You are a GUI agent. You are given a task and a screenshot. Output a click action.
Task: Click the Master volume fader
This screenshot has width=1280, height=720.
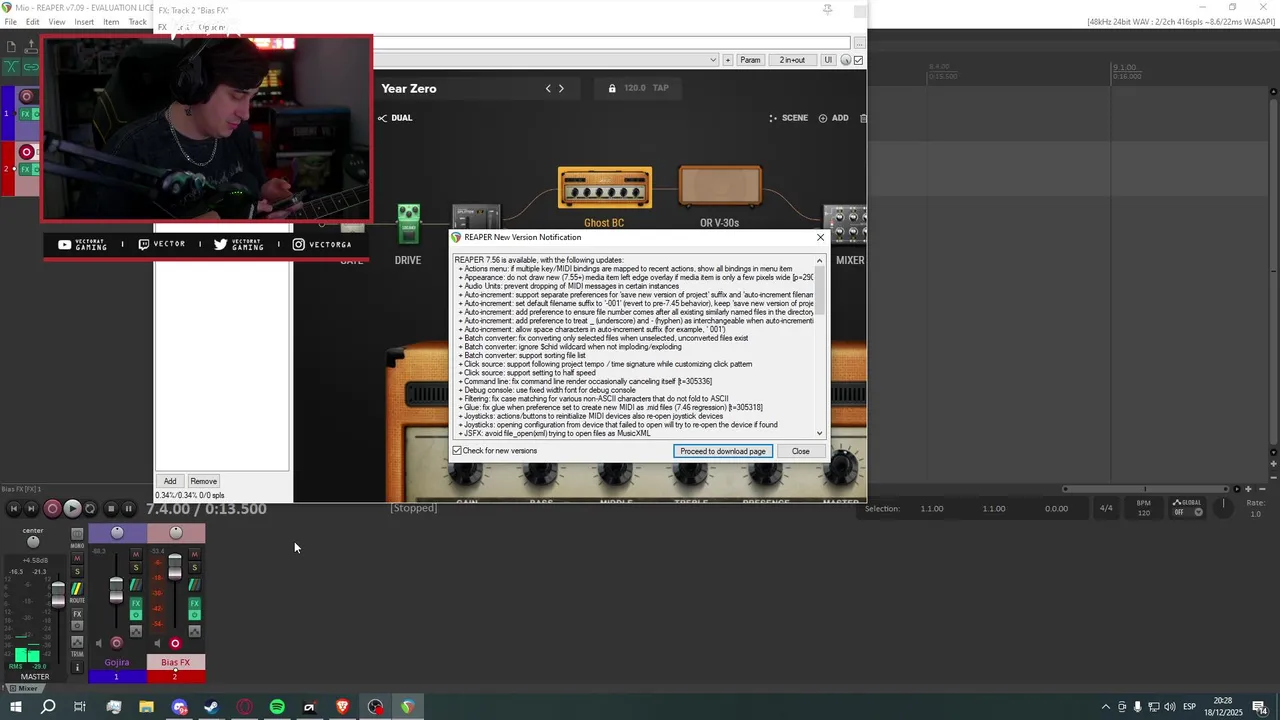coord(58,594)
